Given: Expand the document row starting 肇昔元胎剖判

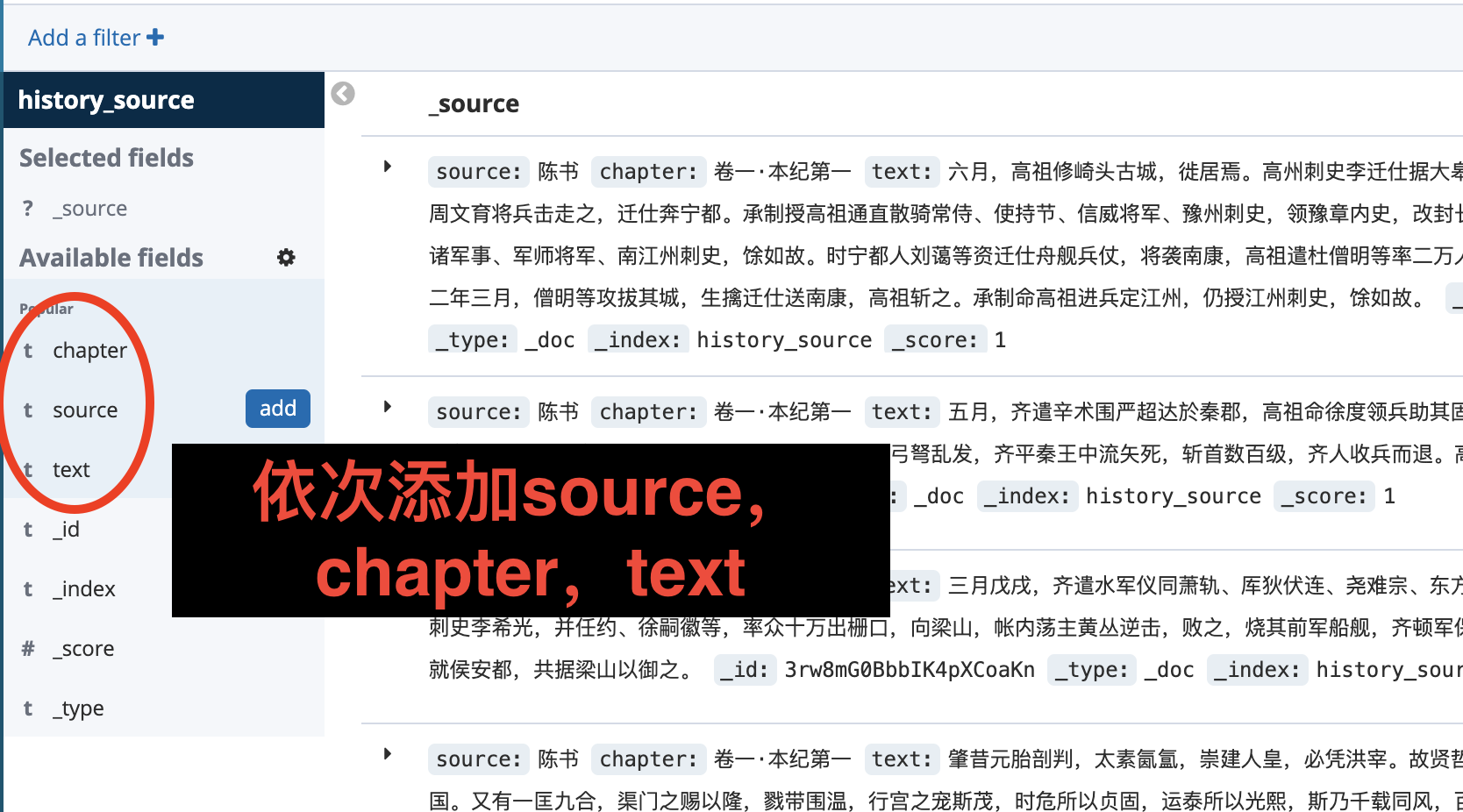Looking at the screenshot, I should (388, 754).
